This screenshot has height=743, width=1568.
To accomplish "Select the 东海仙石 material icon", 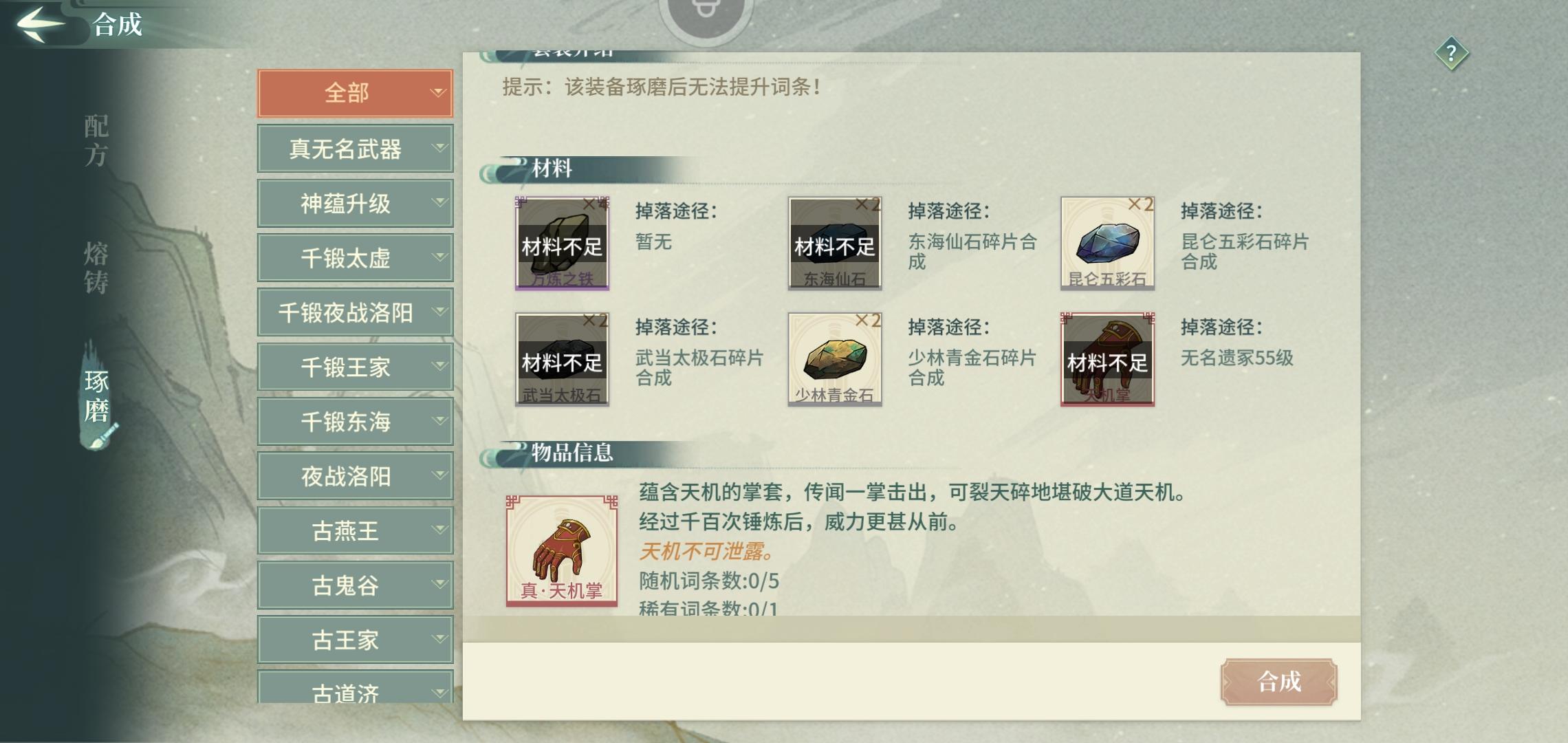I will point(834,243).
